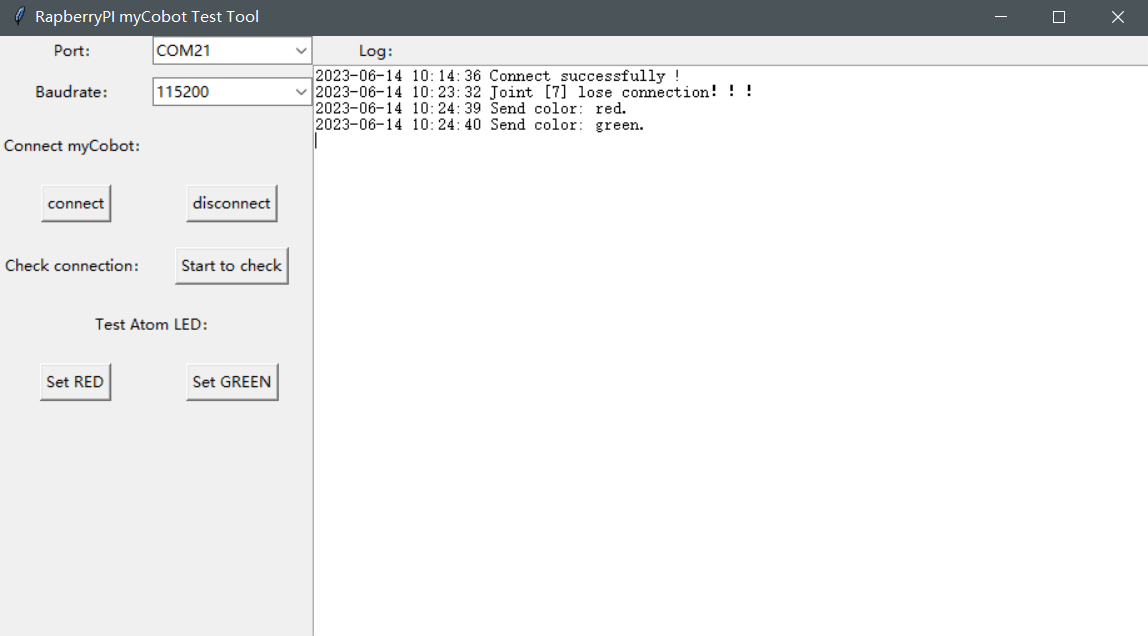Image resolution: width=1148 pixels, height=636 pixels.
Task: Open the Baudrate dropdown arrow
Action: [300, 92]
